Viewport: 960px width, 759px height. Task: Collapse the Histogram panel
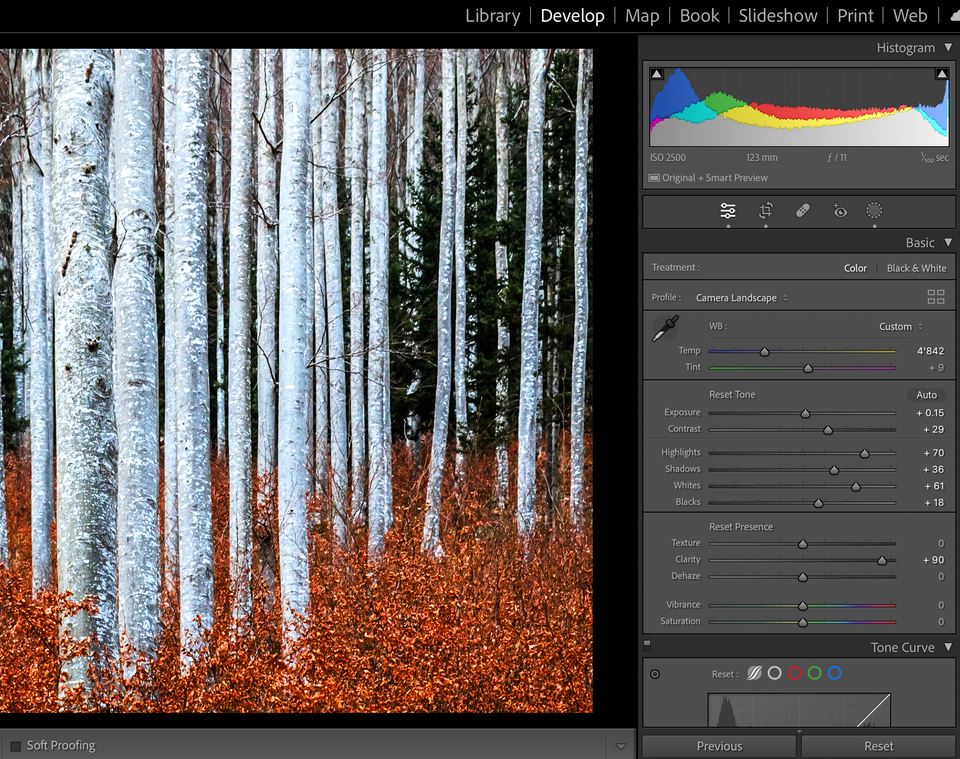pos(947,47)
